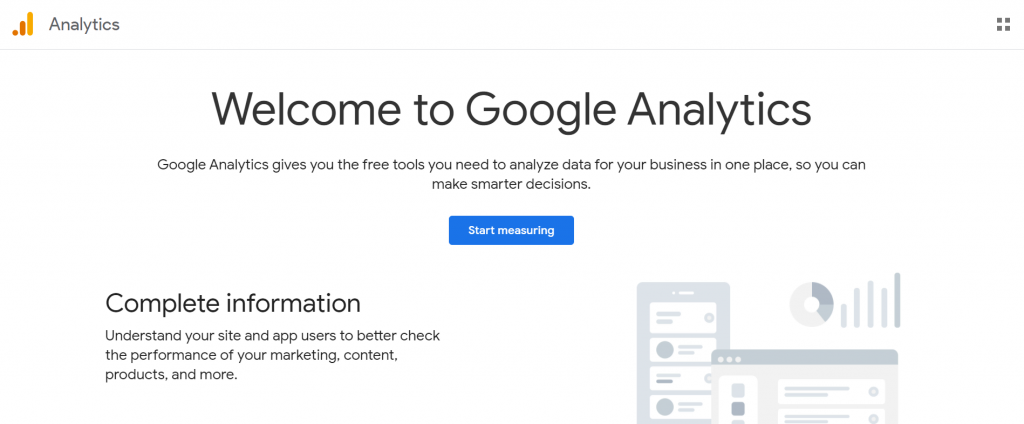Click the Google Analytics logo icon

(x=23, y=25)
